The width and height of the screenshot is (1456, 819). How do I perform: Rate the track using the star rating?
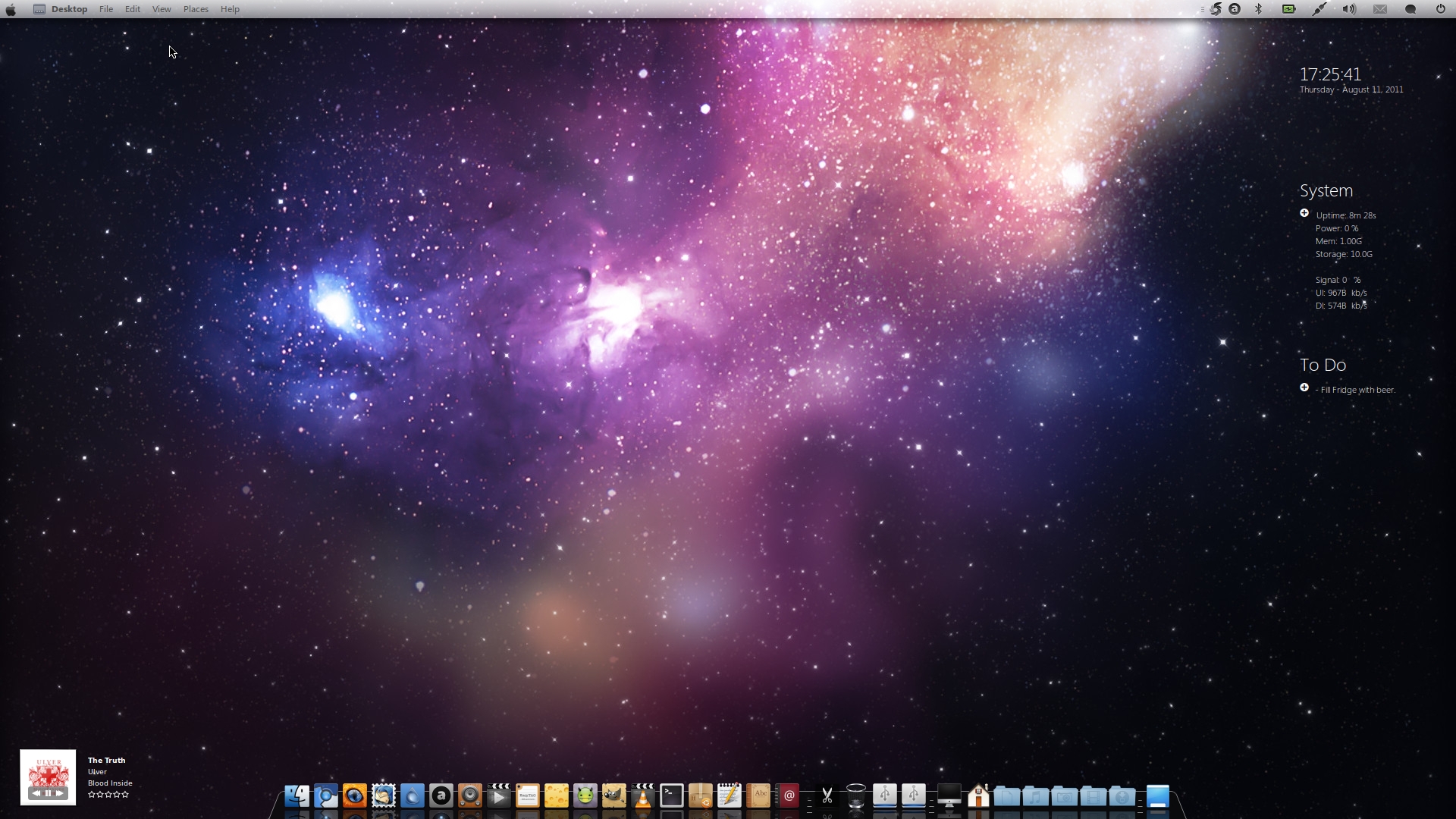[x=108, y=795]
